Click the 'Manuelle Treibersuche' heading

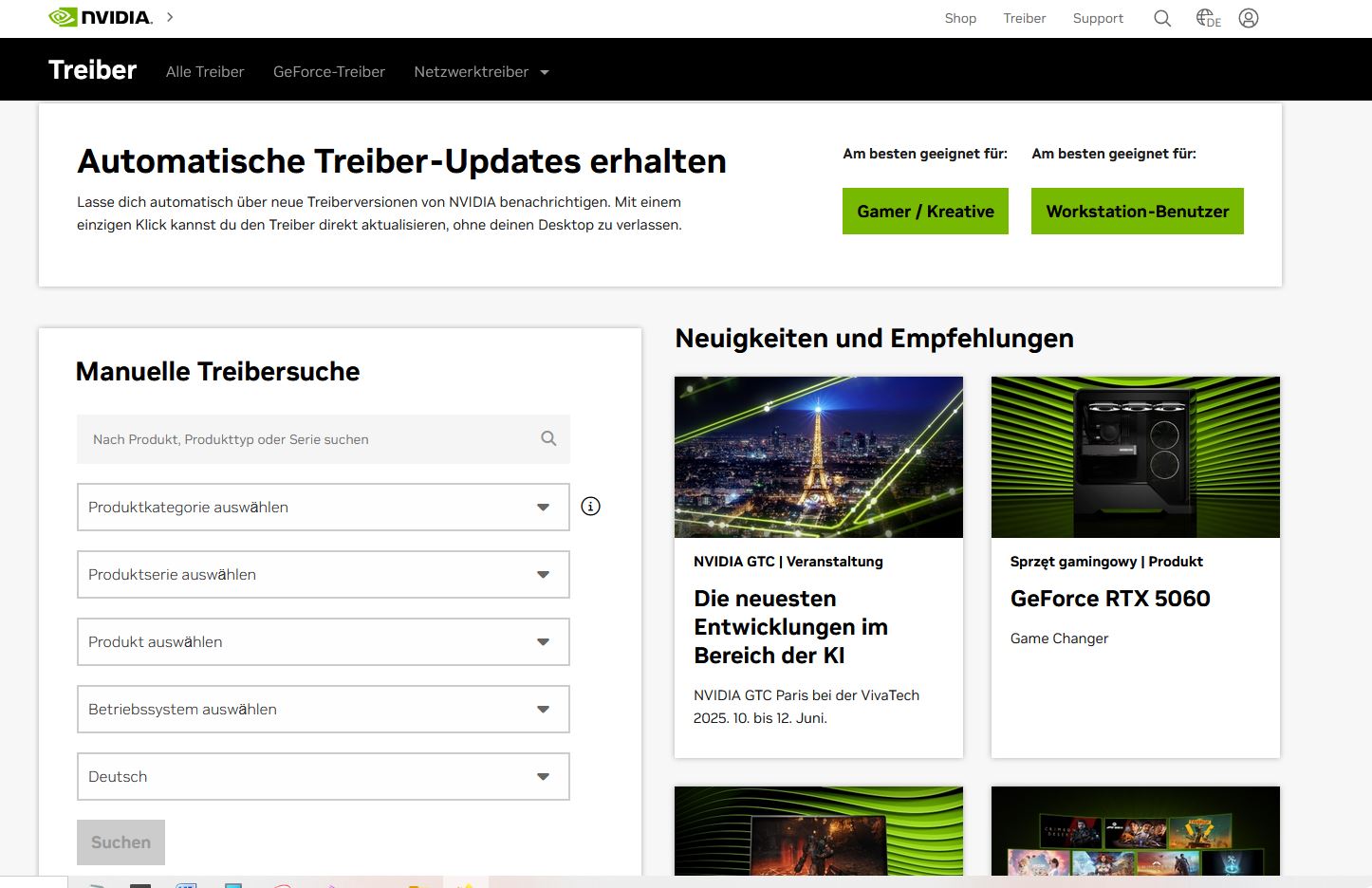(217, 372)
